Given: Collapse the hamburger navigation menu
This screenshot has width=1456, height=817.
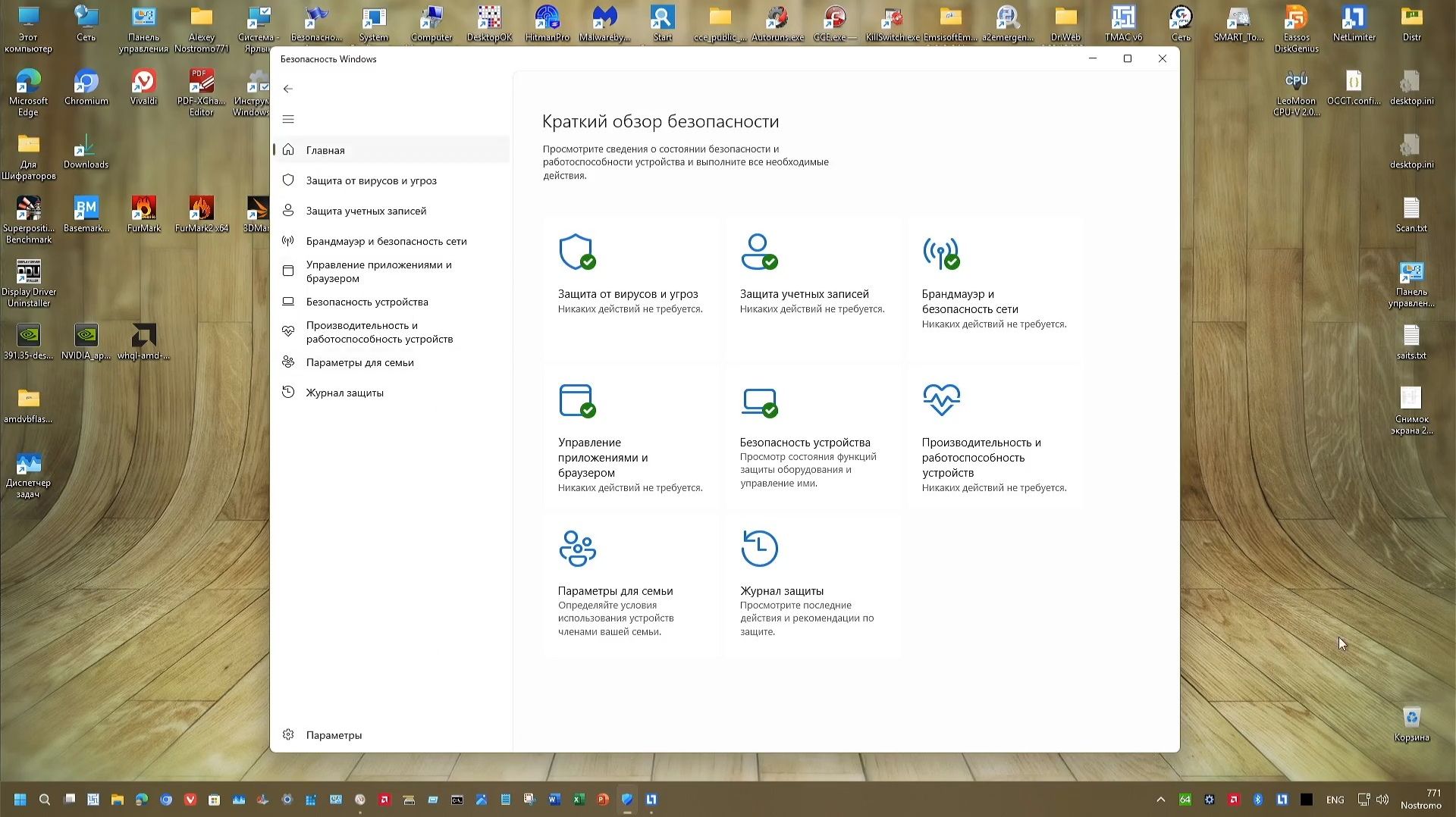Looking at the screenshot, I should coord(288,119).
